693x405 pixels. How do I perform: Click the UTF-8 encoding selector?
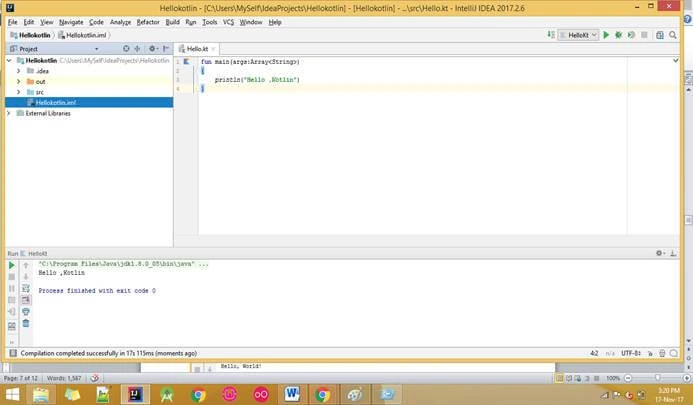click(x=631, y=353)
